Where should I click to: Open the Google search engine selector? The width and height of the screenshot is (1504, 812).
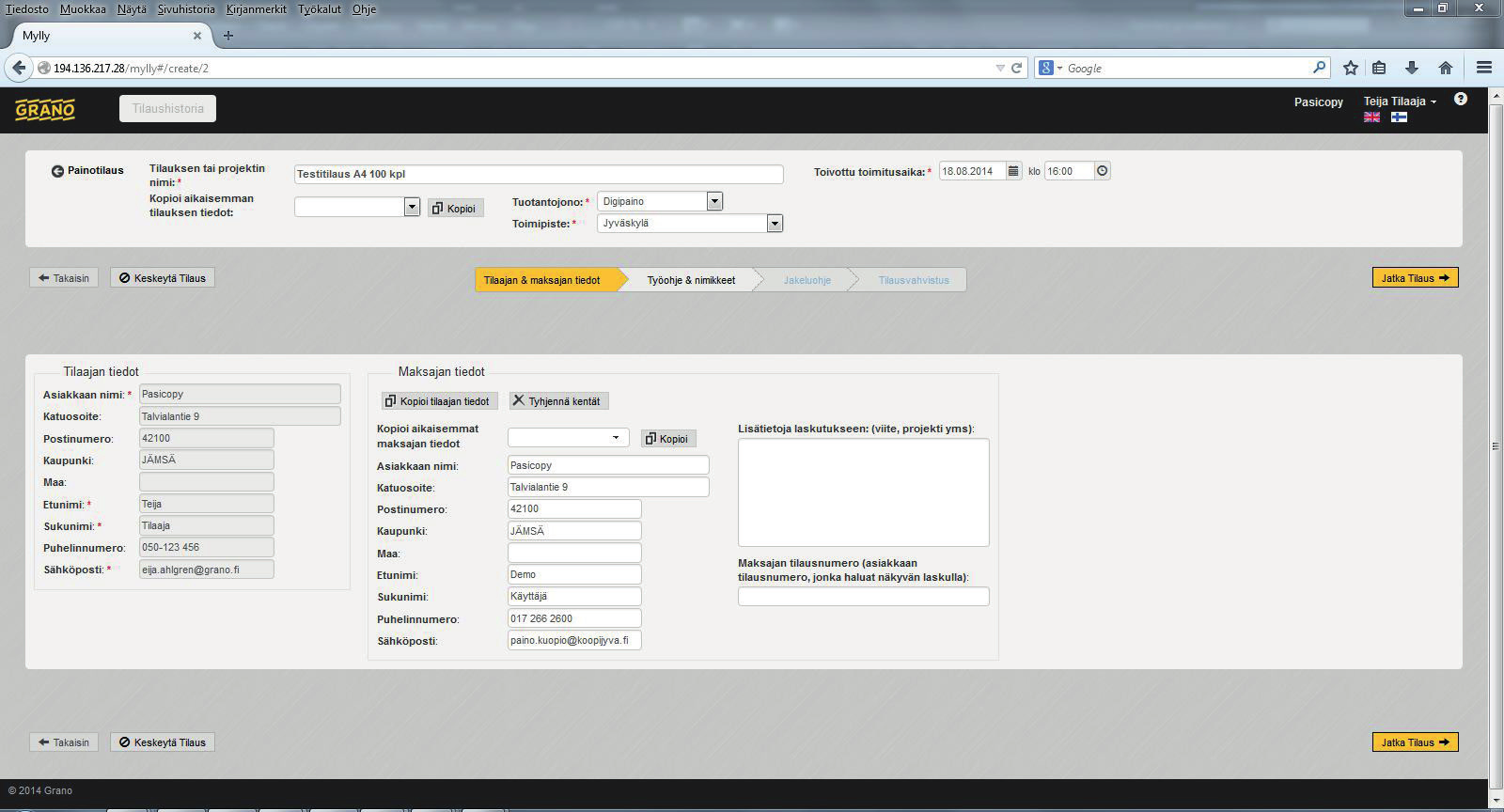1051,68
